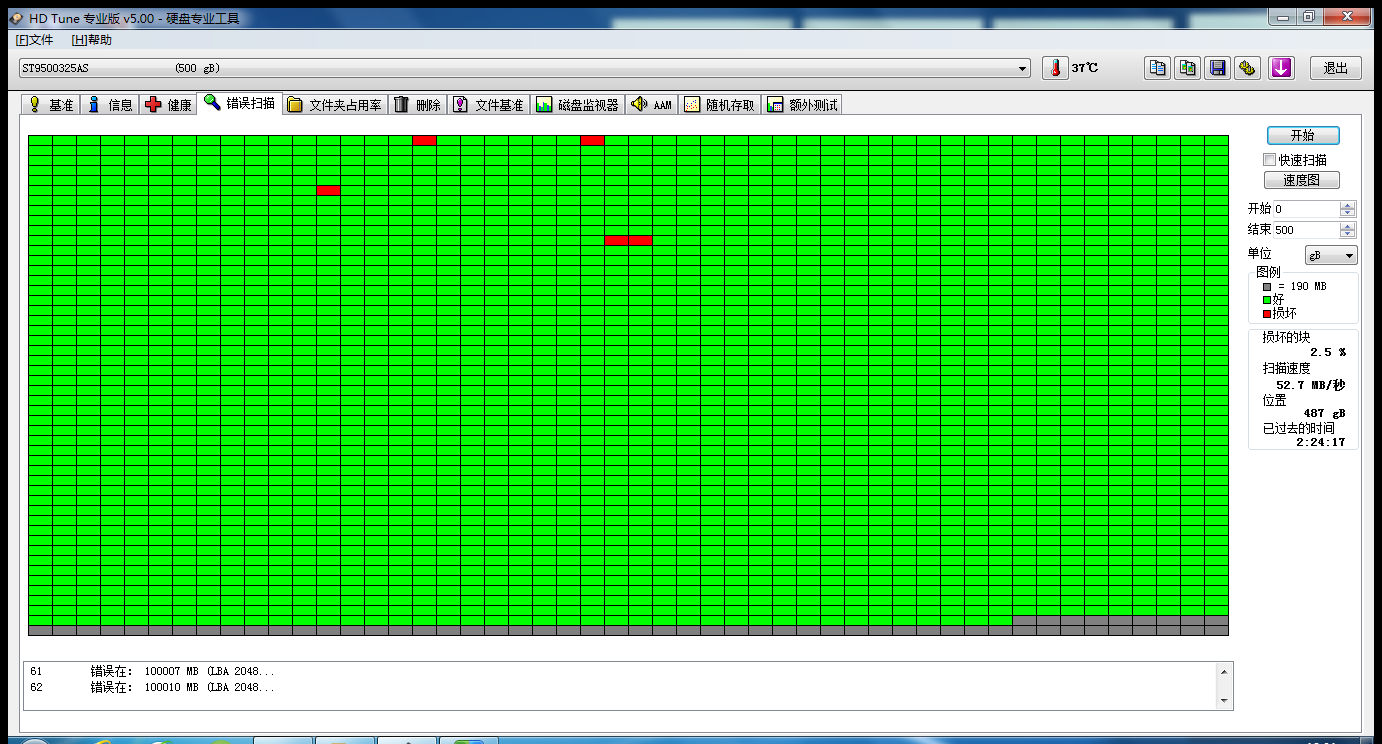This screenshot has height=744, width=1382.
Task: Select log entry 61 at 100007 MB
Action: [152, 671]
